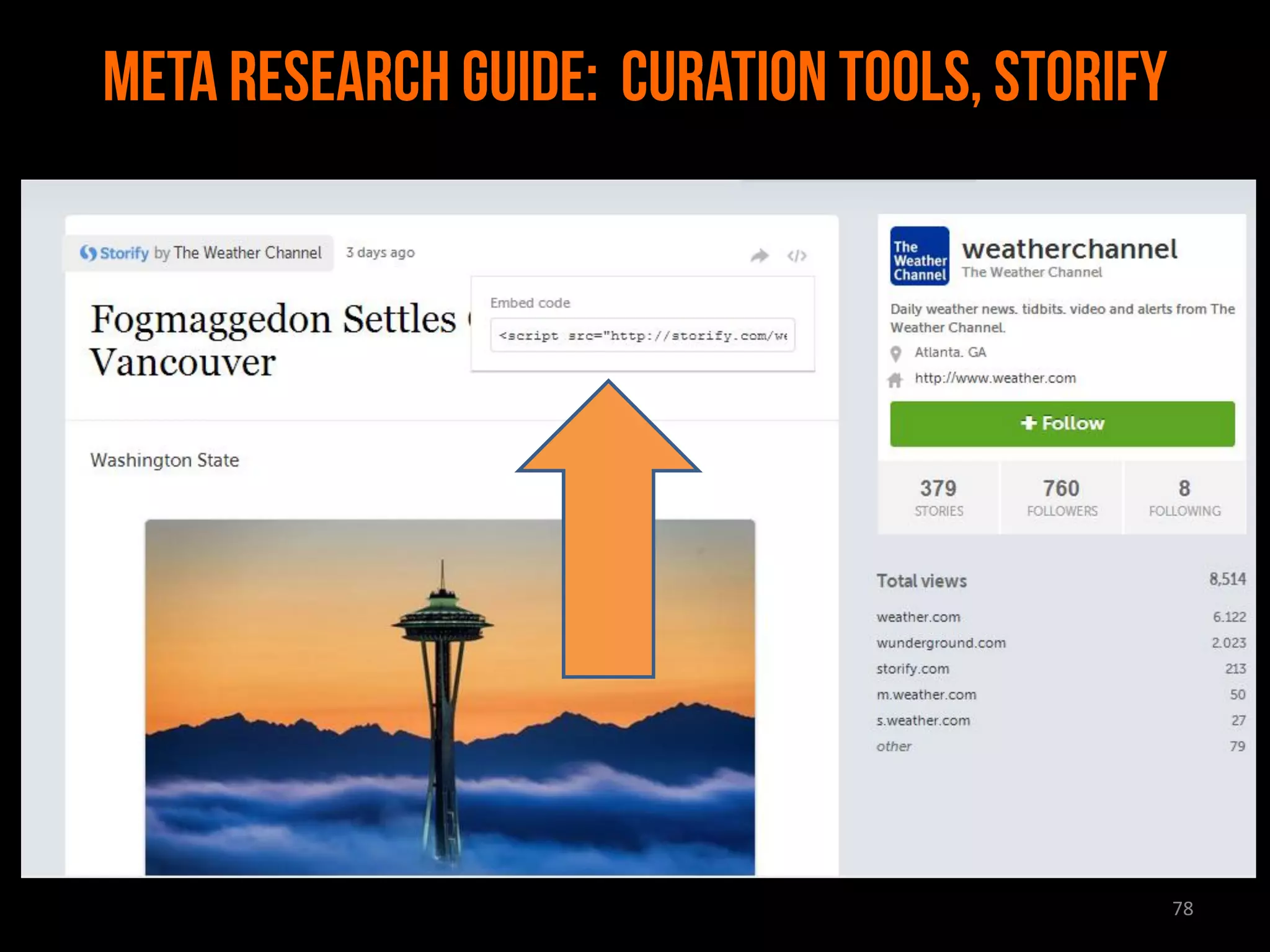View the 379 Stories tab
This screenshot has height=952, width=1270.
(938, 497)
